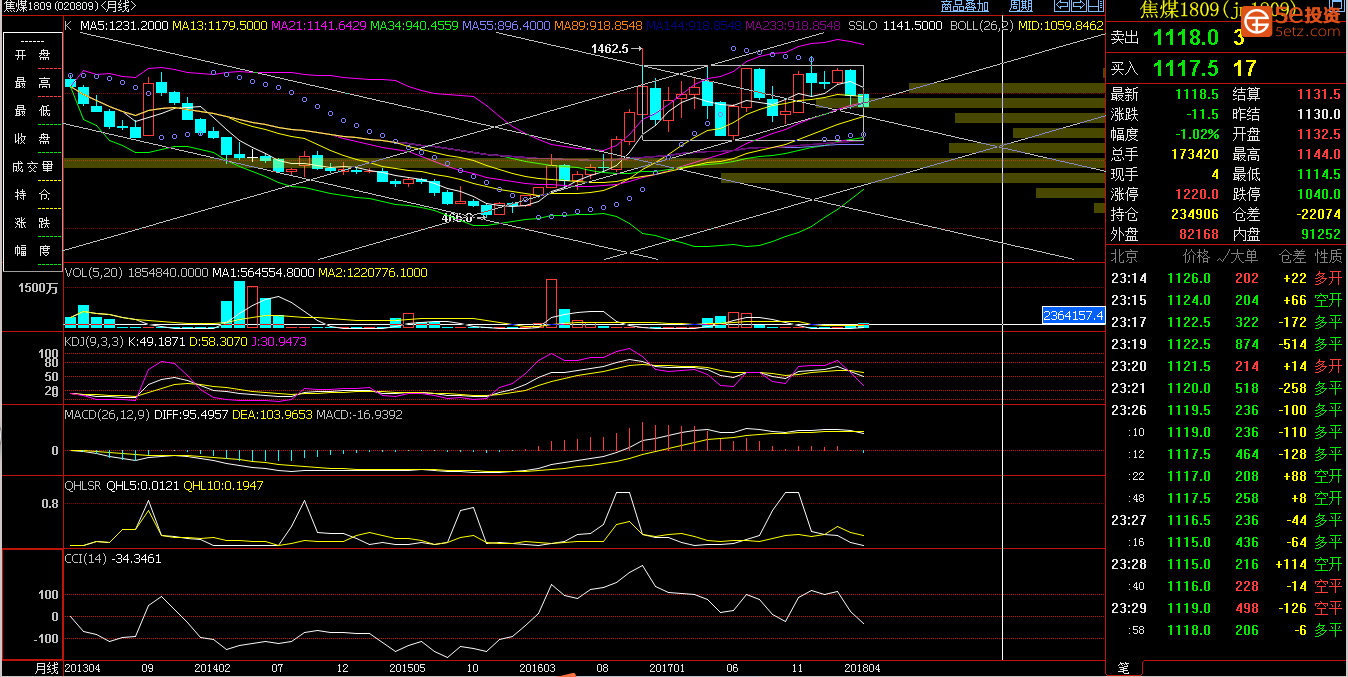Select the 23:14 tick row at 1126.0
The height and width of the screenshot is (677, 1348).
click(1226, 278)
